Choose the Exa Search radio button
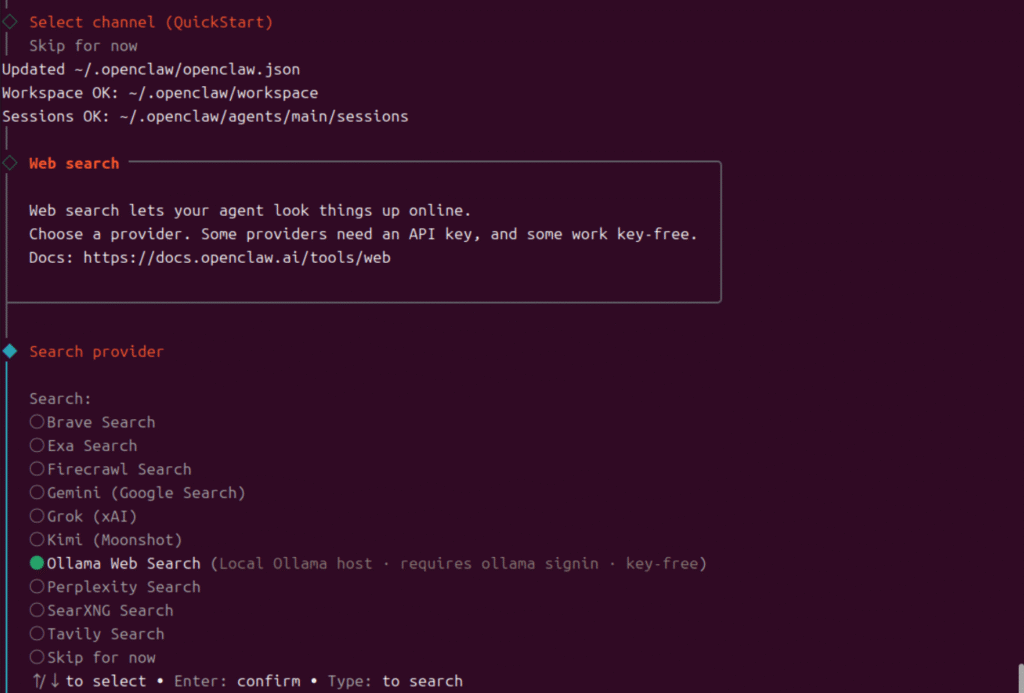Viewport: 1024px width, 693px height. tap(37, 446)
